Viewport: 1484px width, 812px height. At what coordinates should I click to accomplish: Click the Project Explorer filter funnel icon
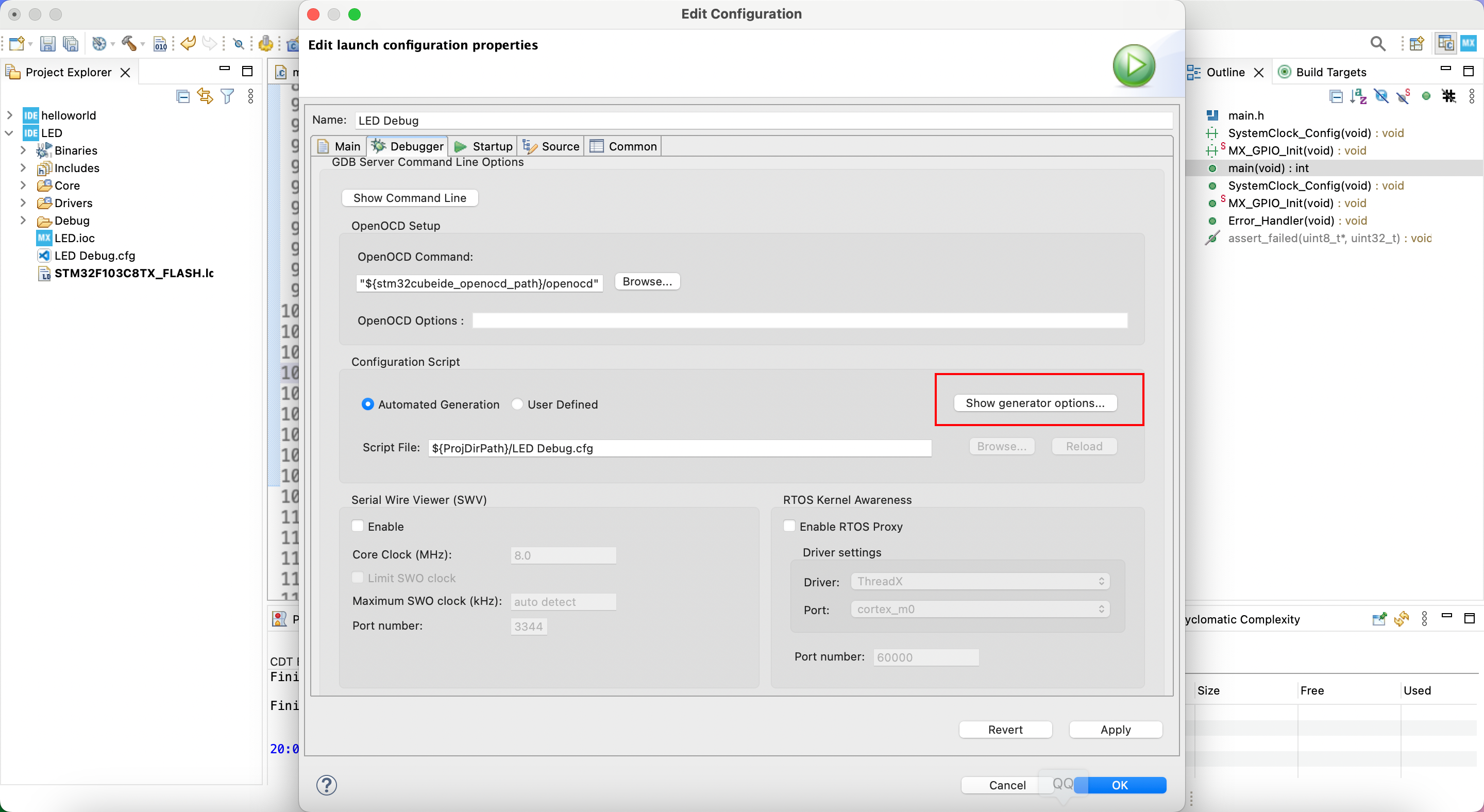[228, 96]
